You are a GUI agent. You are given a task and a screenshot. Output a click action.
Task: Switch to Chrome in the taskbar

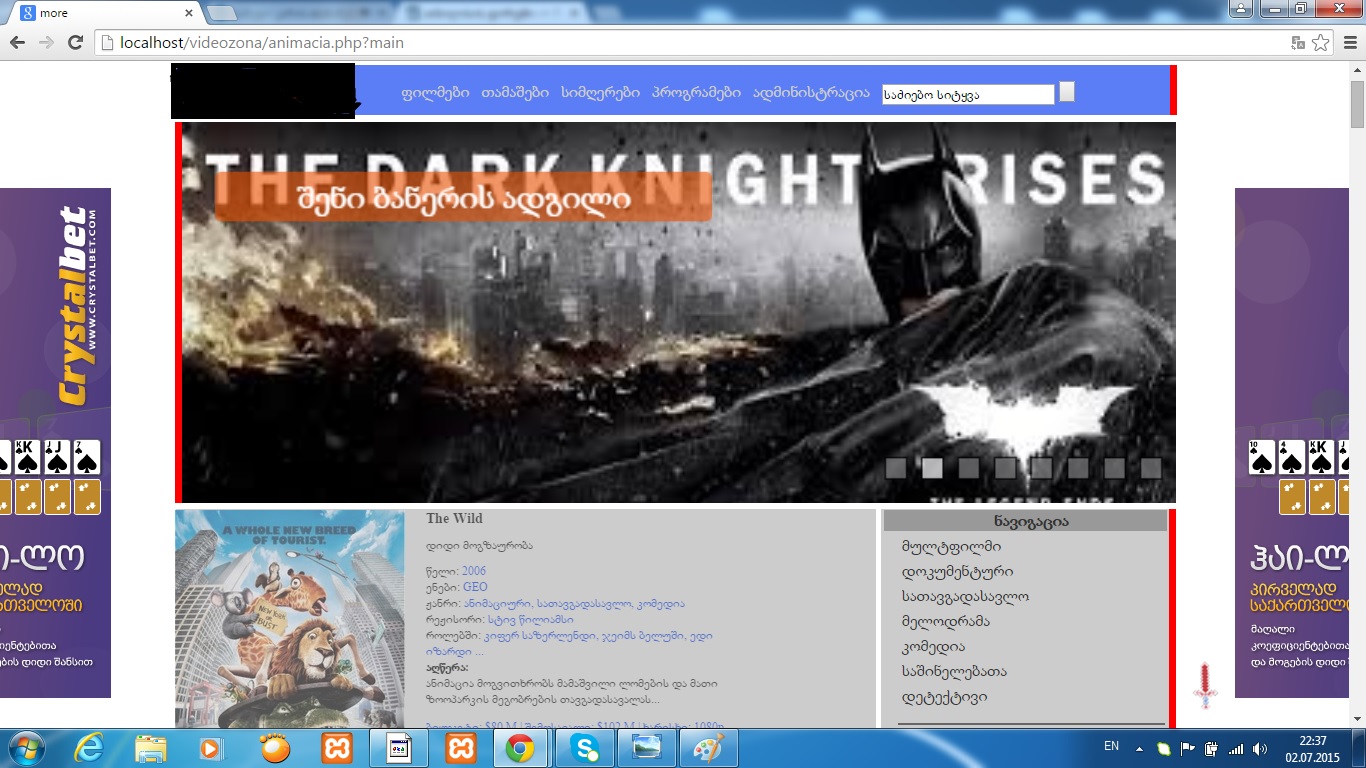(x=519, y=748)
